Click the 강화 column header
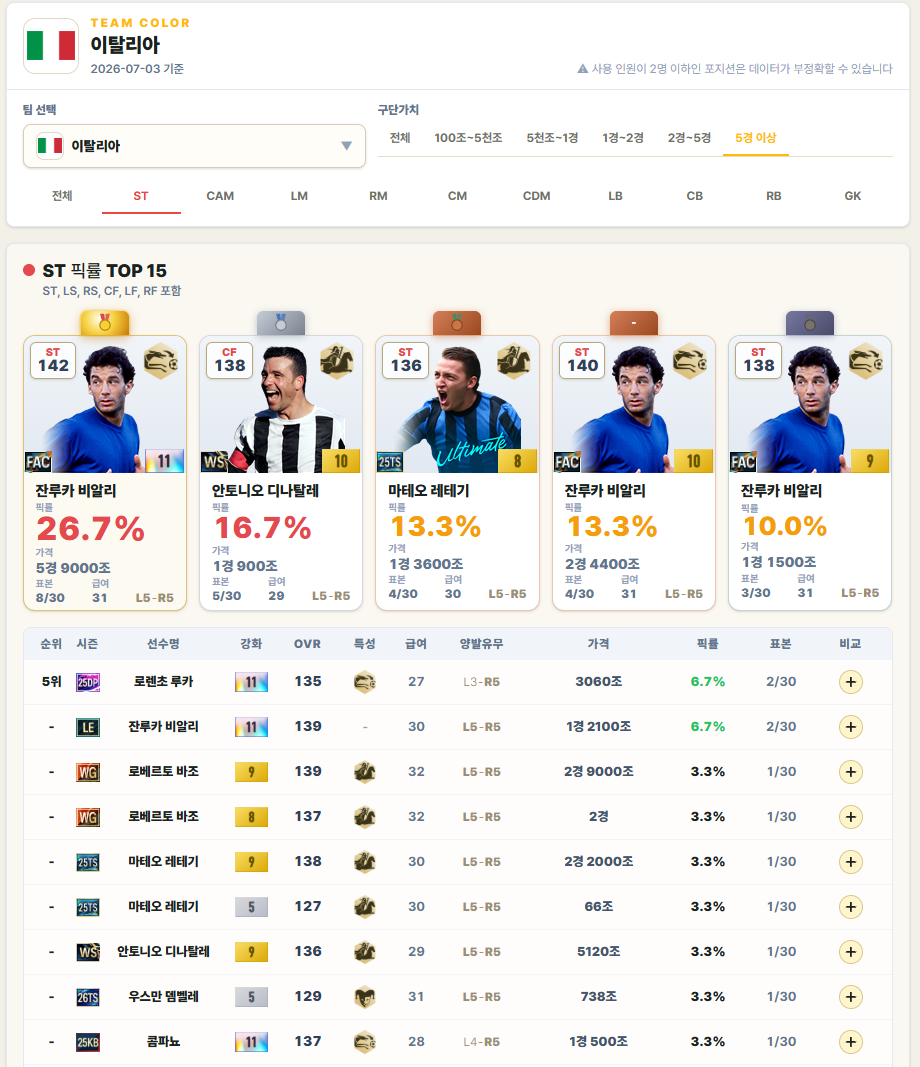 tap(251, 644)
